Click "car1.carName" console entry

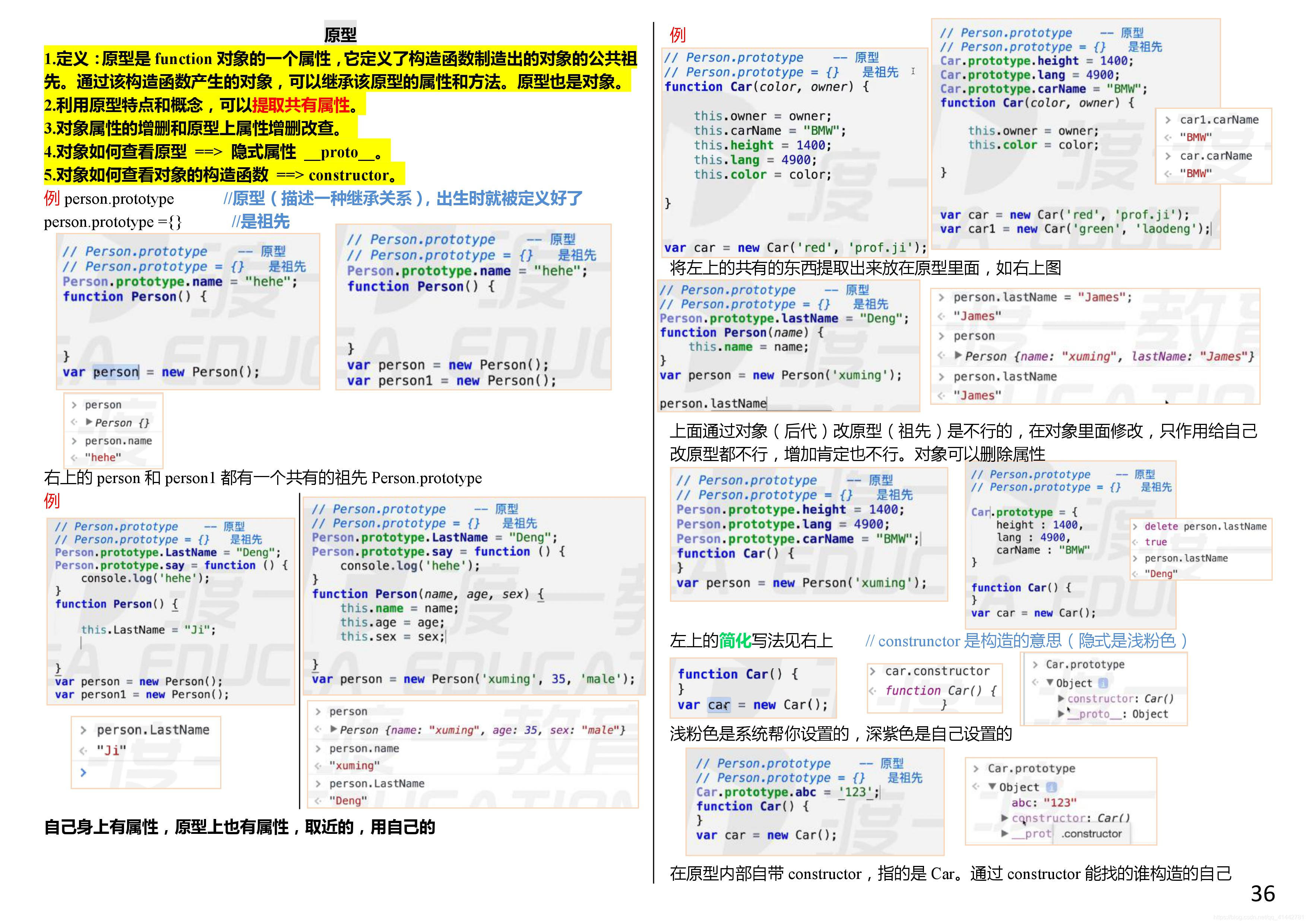click(x=1219, y=120)
